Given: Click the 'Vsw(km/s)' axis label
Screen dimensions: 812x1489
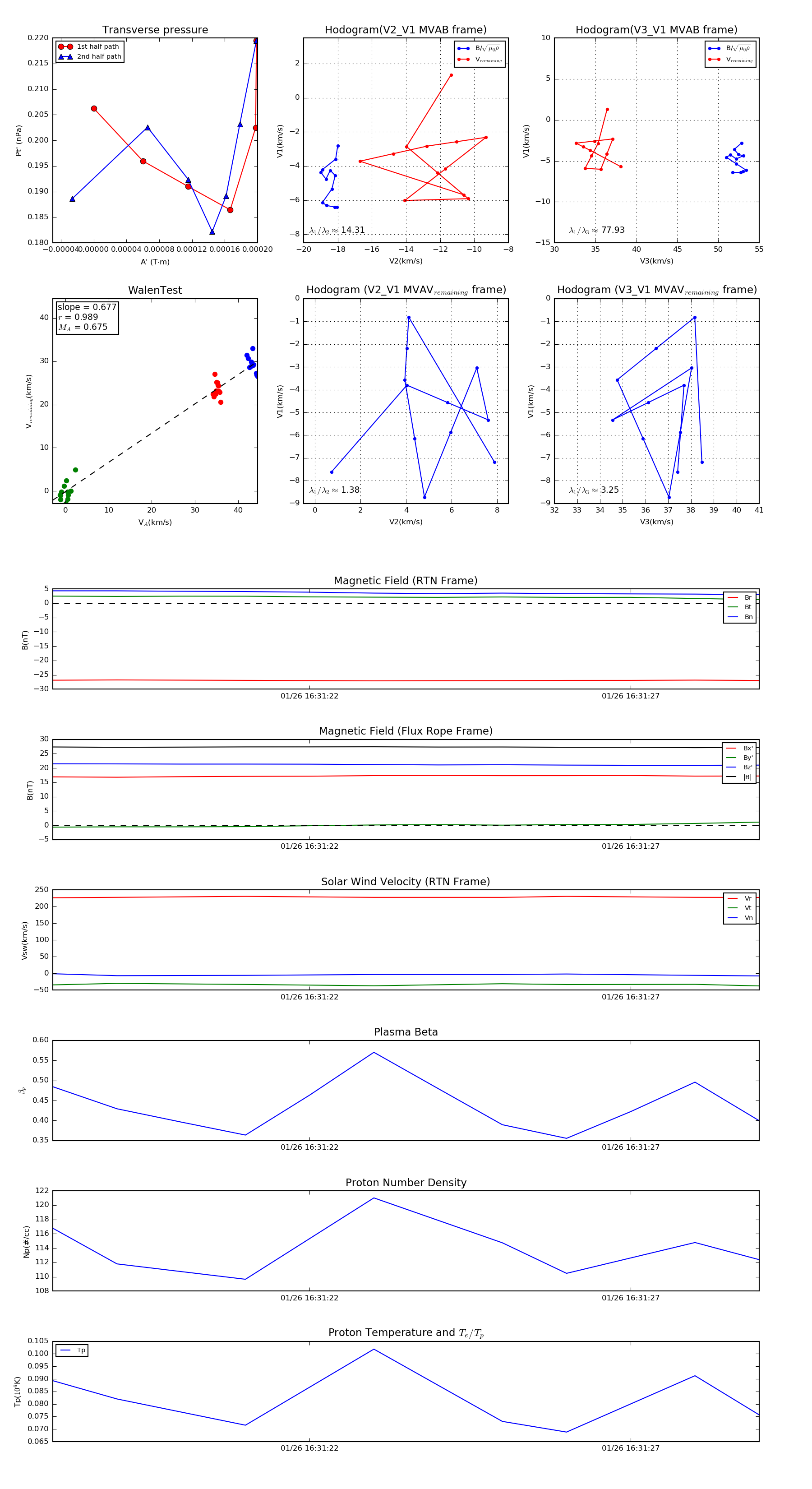Looking at the screenshot, I should click(24, 940).
